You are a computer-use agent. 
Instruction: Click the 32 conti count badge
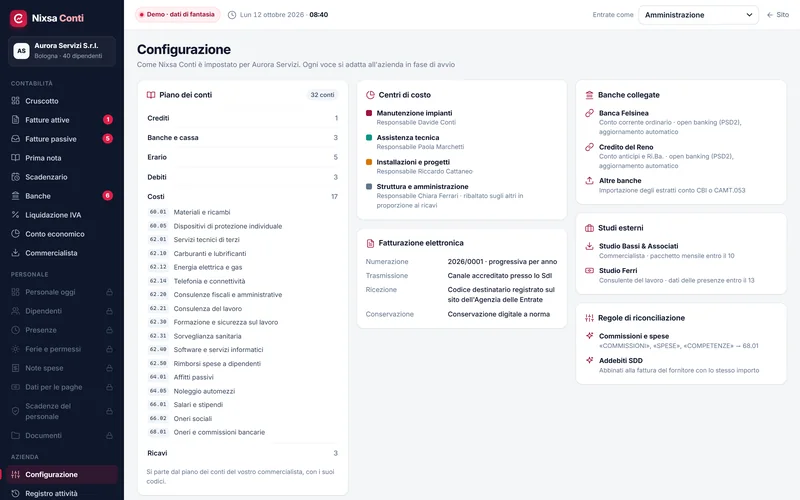point(322,95)
